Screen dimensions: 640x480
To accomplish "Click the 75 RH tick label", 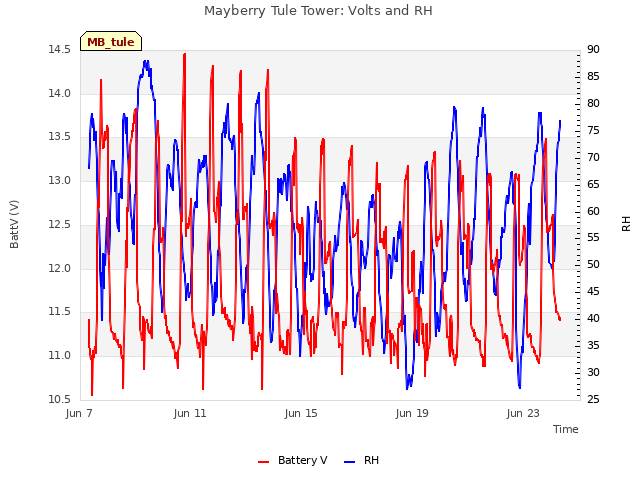I will 593,131.
